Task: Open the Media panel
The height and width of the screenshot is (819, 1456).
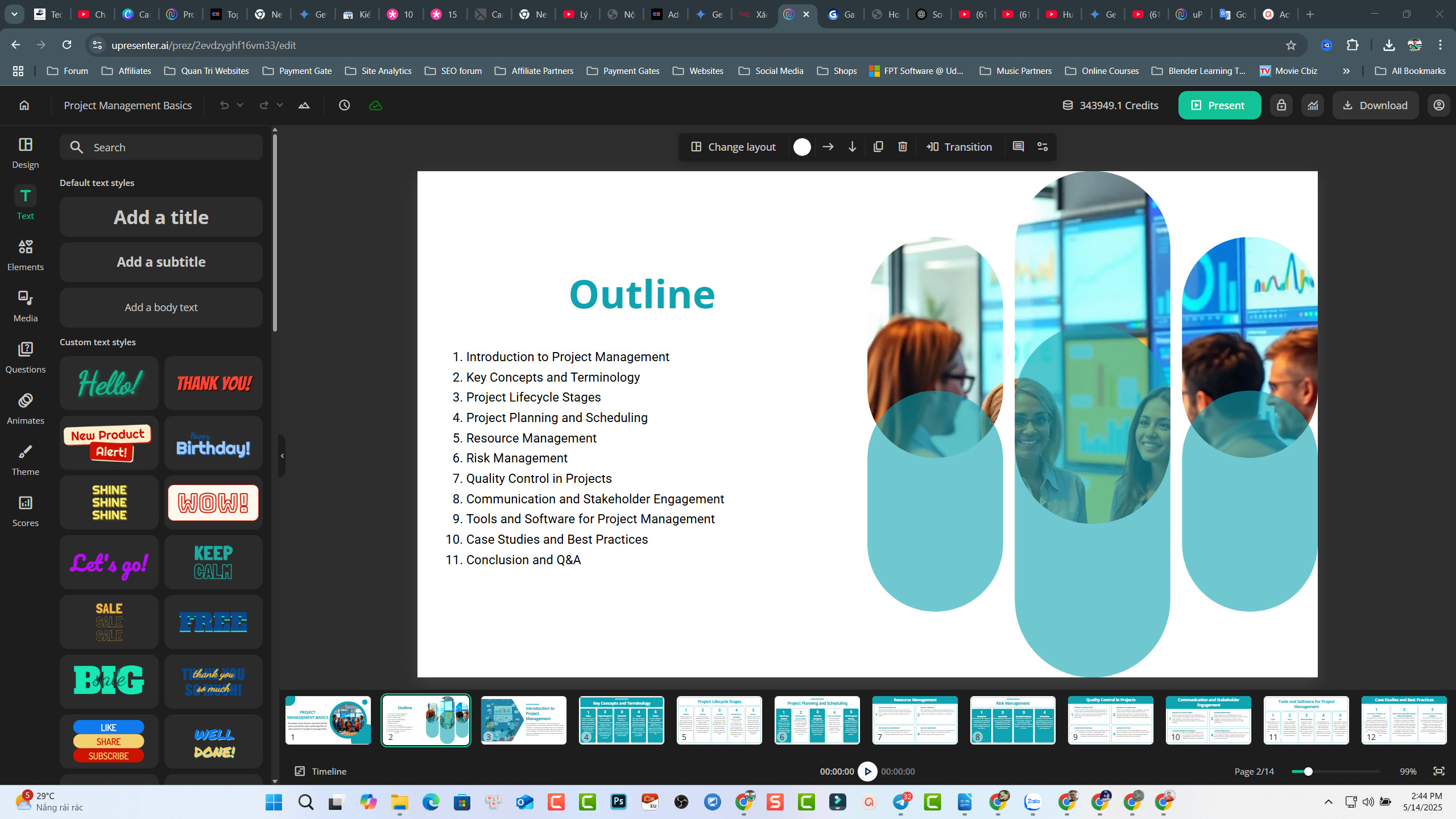Action: click(26, 305)
